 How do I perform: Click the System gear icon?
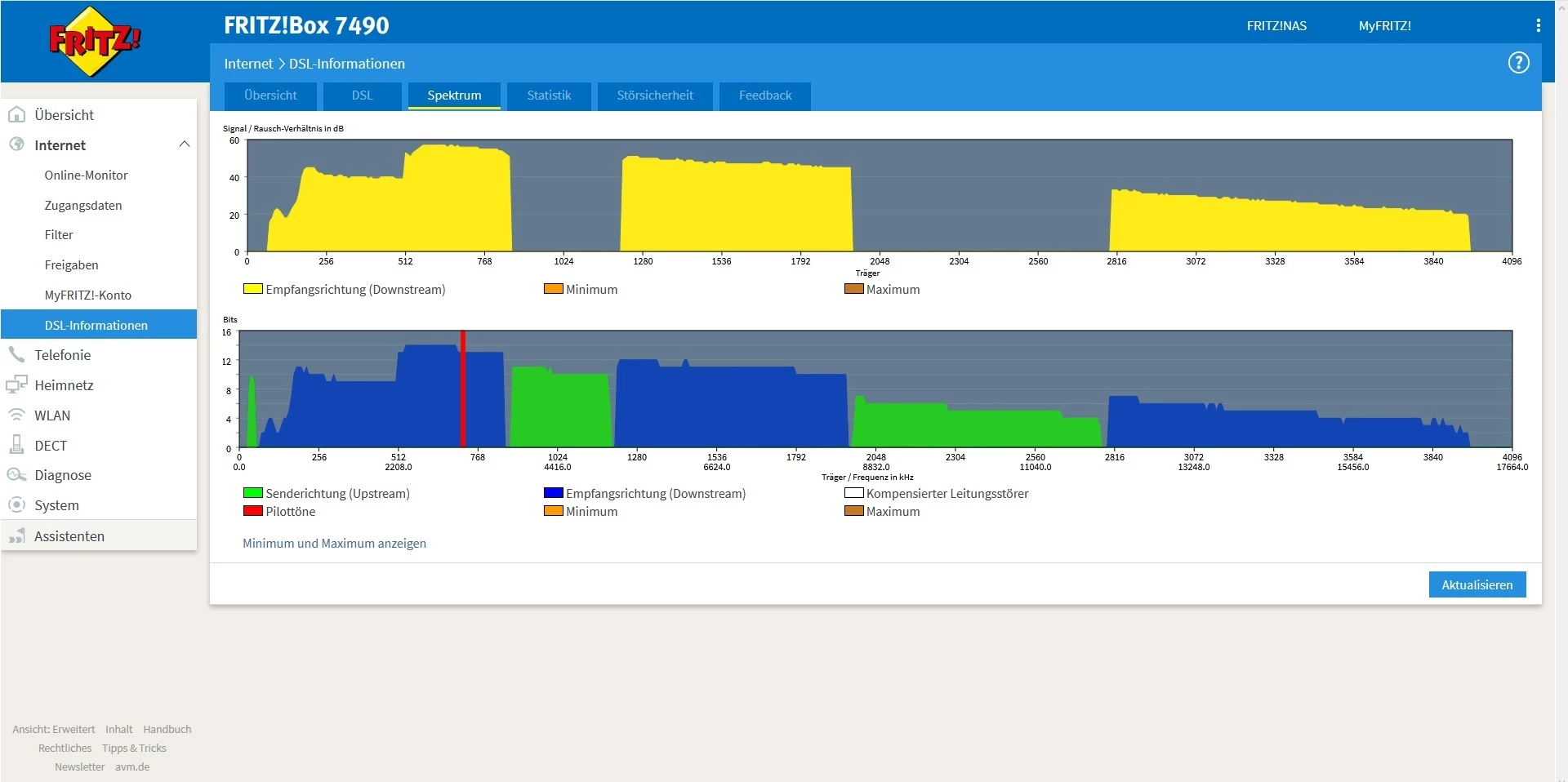16,505
